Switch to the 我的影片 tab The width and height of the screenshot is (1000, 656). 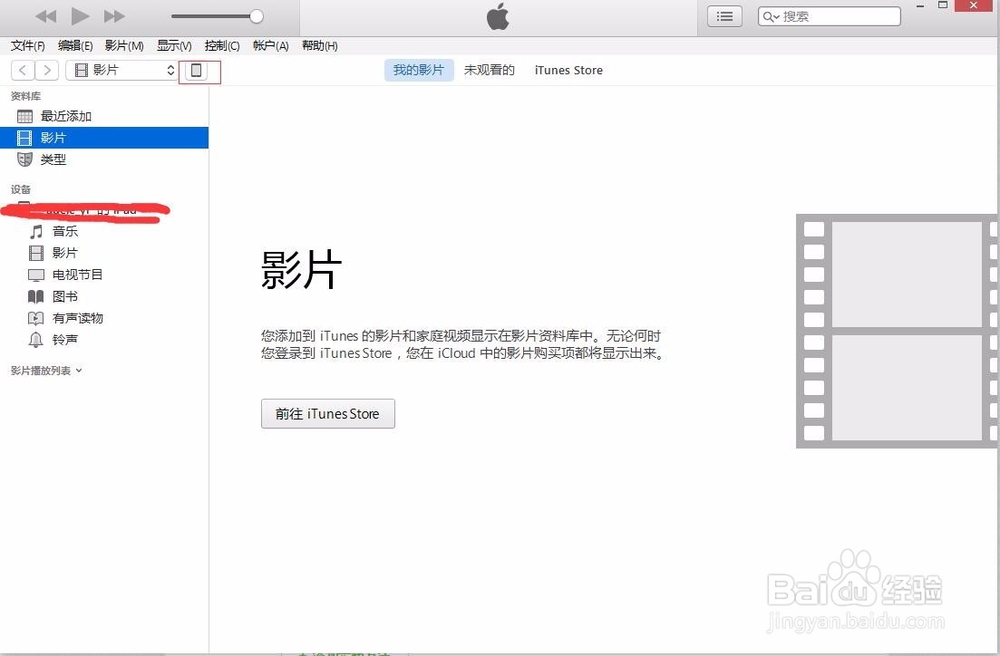coord(418,70)
